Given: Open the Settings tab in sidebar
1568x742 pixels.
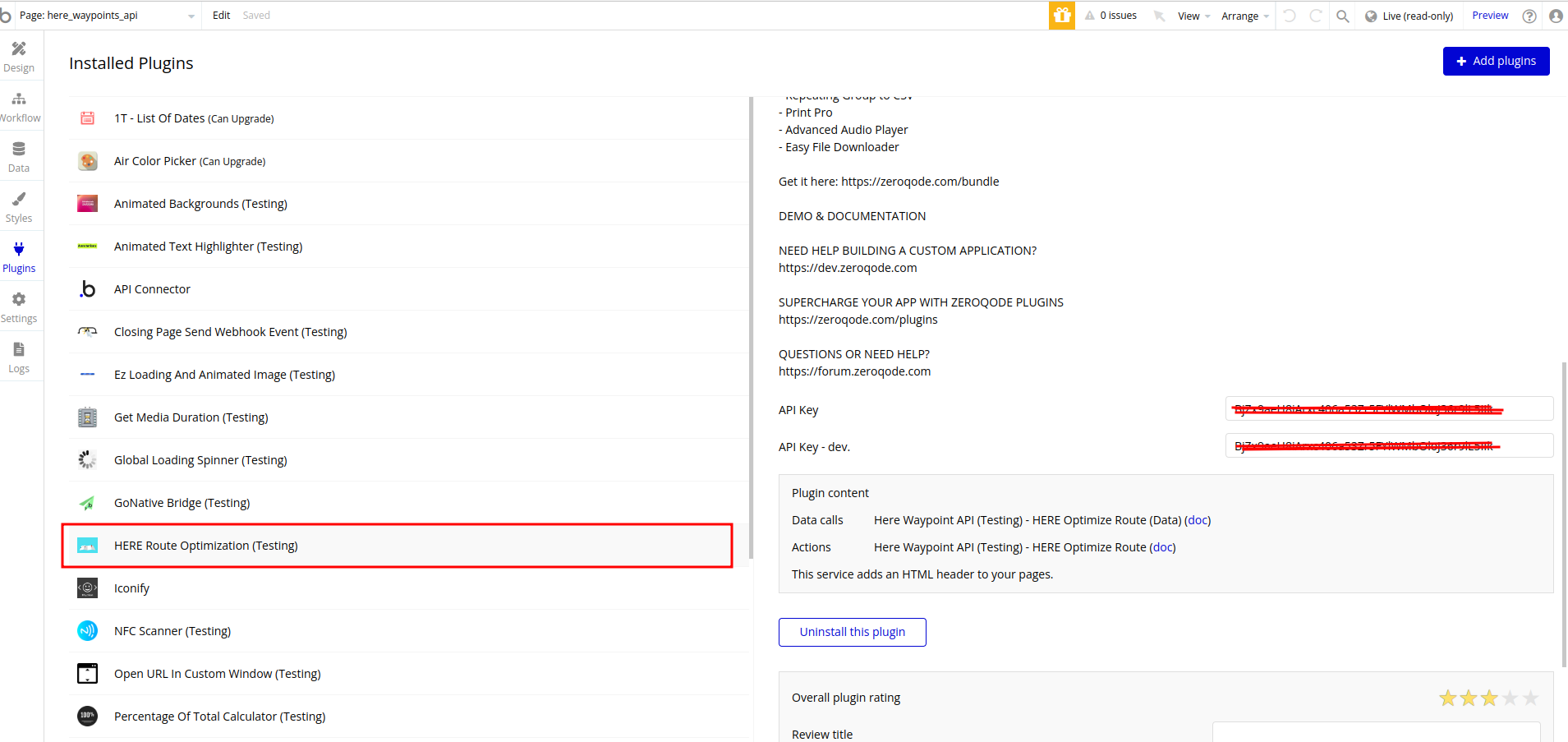Looking at the screenshot, I should [19, 307].
